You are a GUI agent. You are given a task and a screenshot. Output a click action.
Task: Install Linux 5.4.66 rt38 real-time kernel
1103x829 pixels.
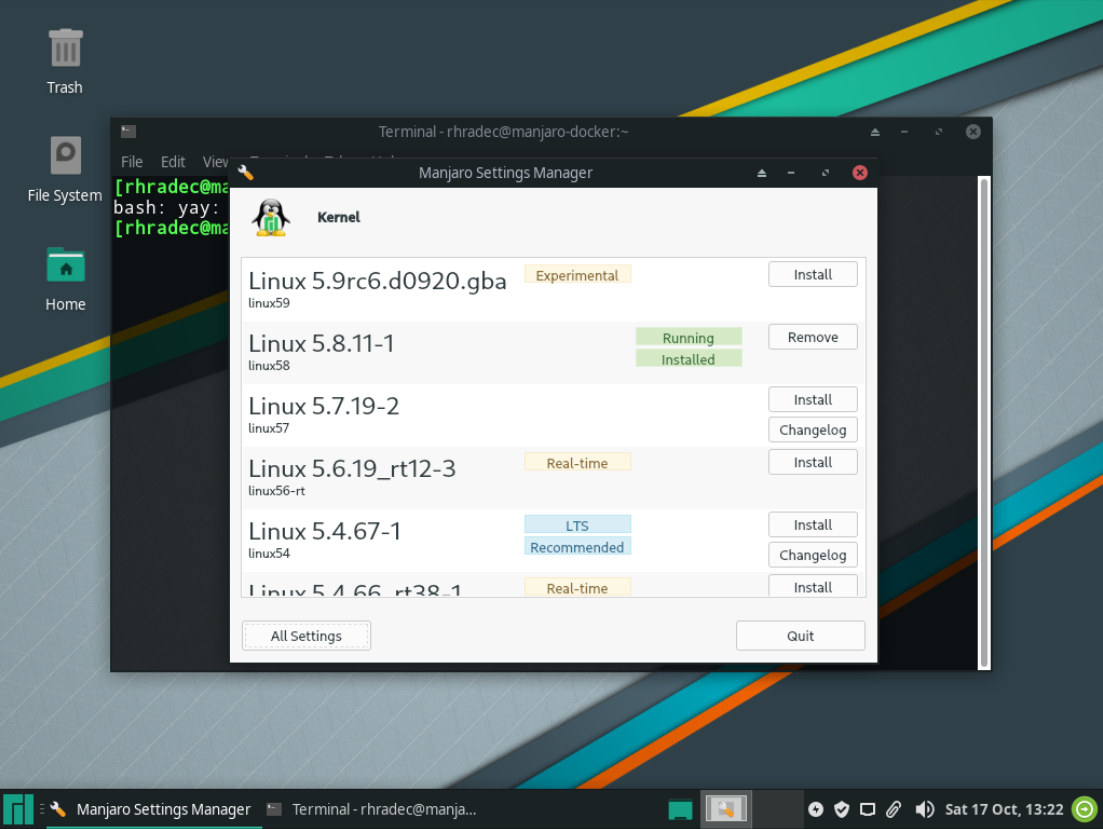[x=812, y=586]
